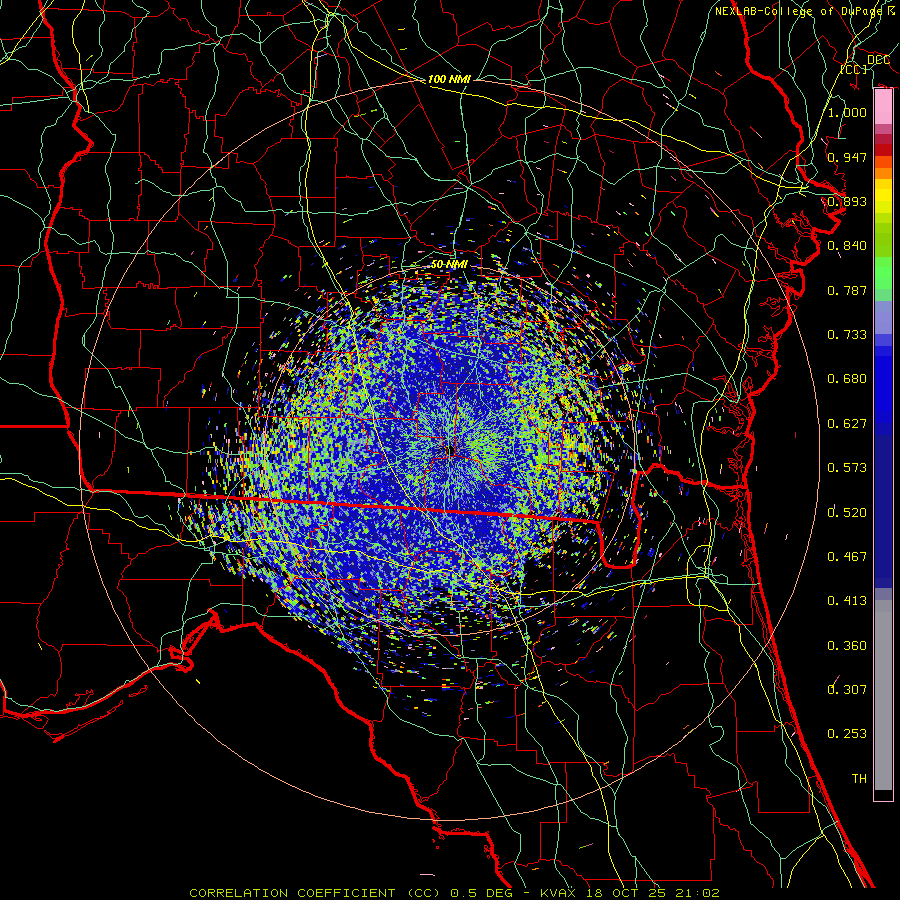Click the 0.467 color scale value
Viewport: 900px width, 900px height.
(x=847, y=557)
